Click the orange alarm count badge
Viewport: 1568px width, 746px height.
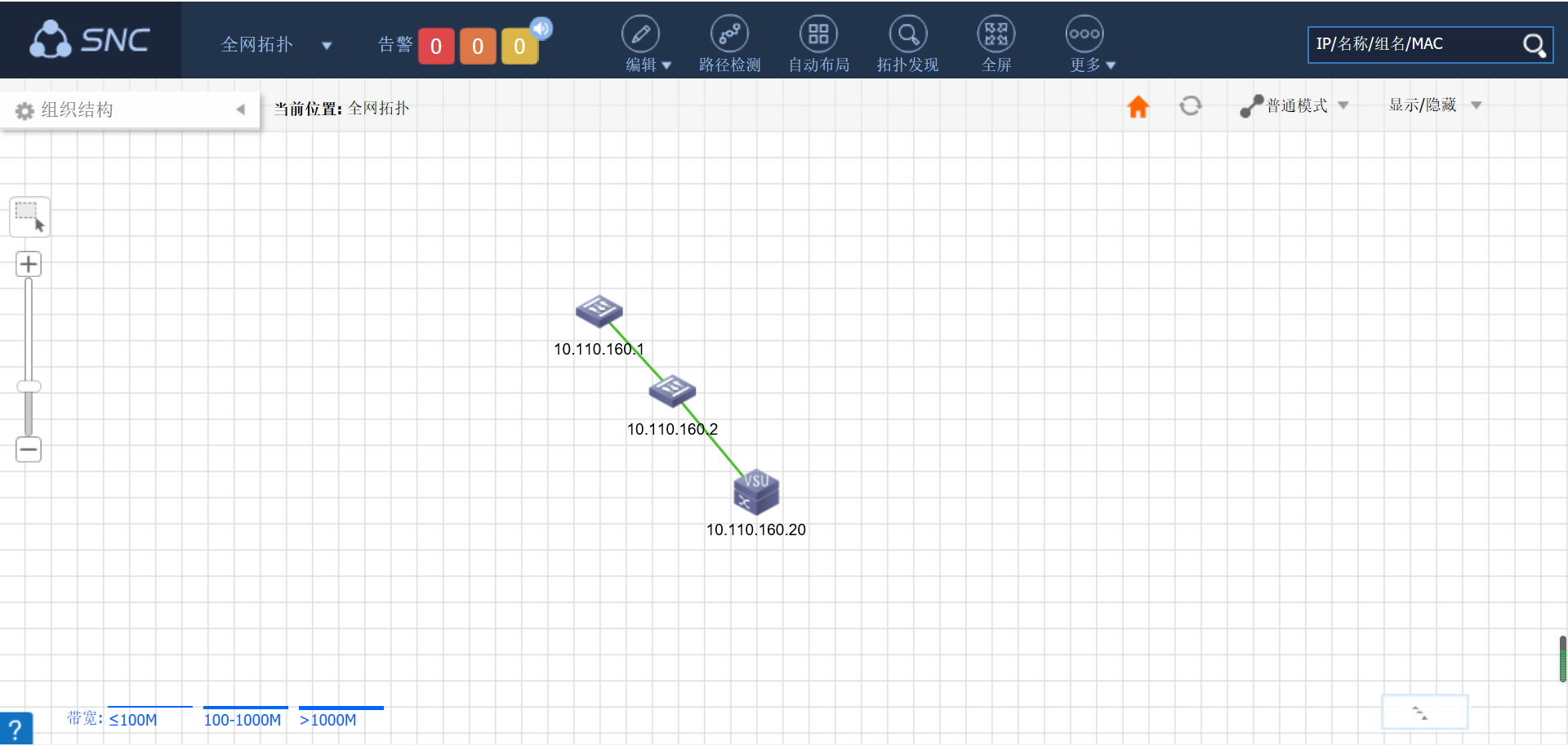click(478, 47)
